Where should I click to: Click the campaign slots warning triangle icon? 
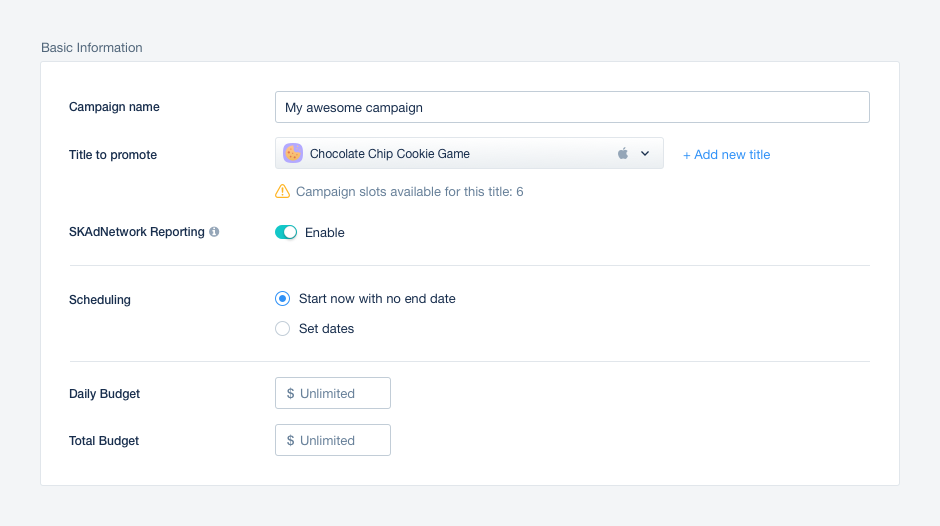pyautogui.click(x=282, y=191)
